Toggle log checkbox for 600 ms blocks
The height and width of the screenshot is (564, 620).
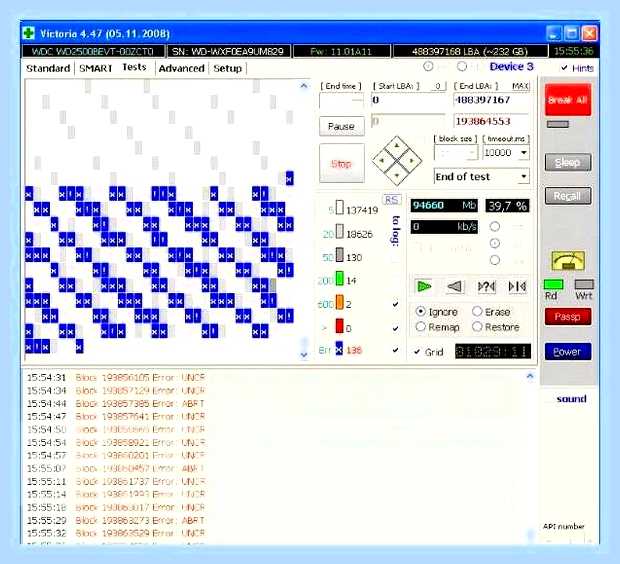click(395, 304)
